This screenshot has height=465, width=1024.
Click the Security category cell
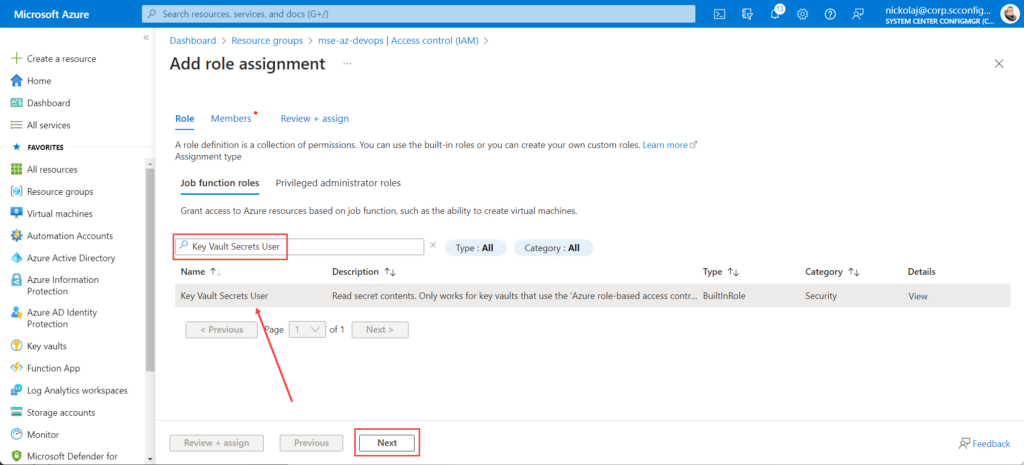pos(821,296)
